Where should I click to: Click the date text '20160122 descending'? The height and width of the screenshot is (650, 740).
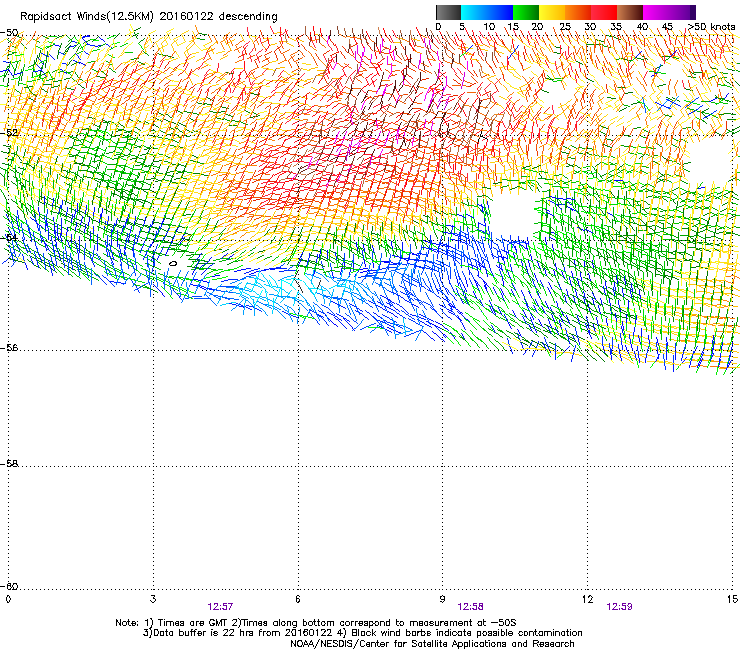(218, 17)
